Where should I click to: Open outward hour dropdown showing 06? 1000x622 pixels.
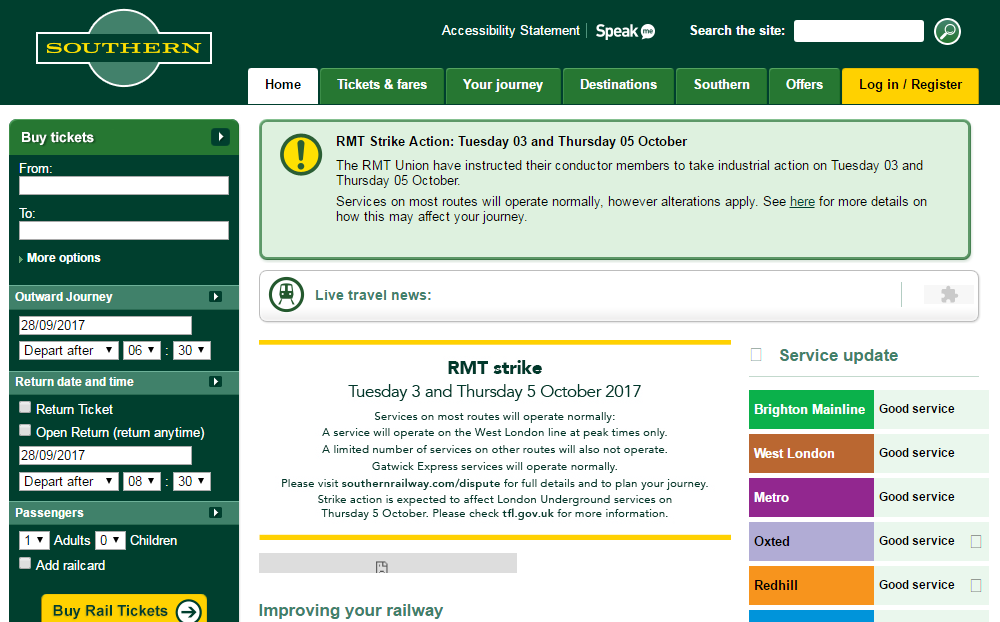[x=142, y=350]
